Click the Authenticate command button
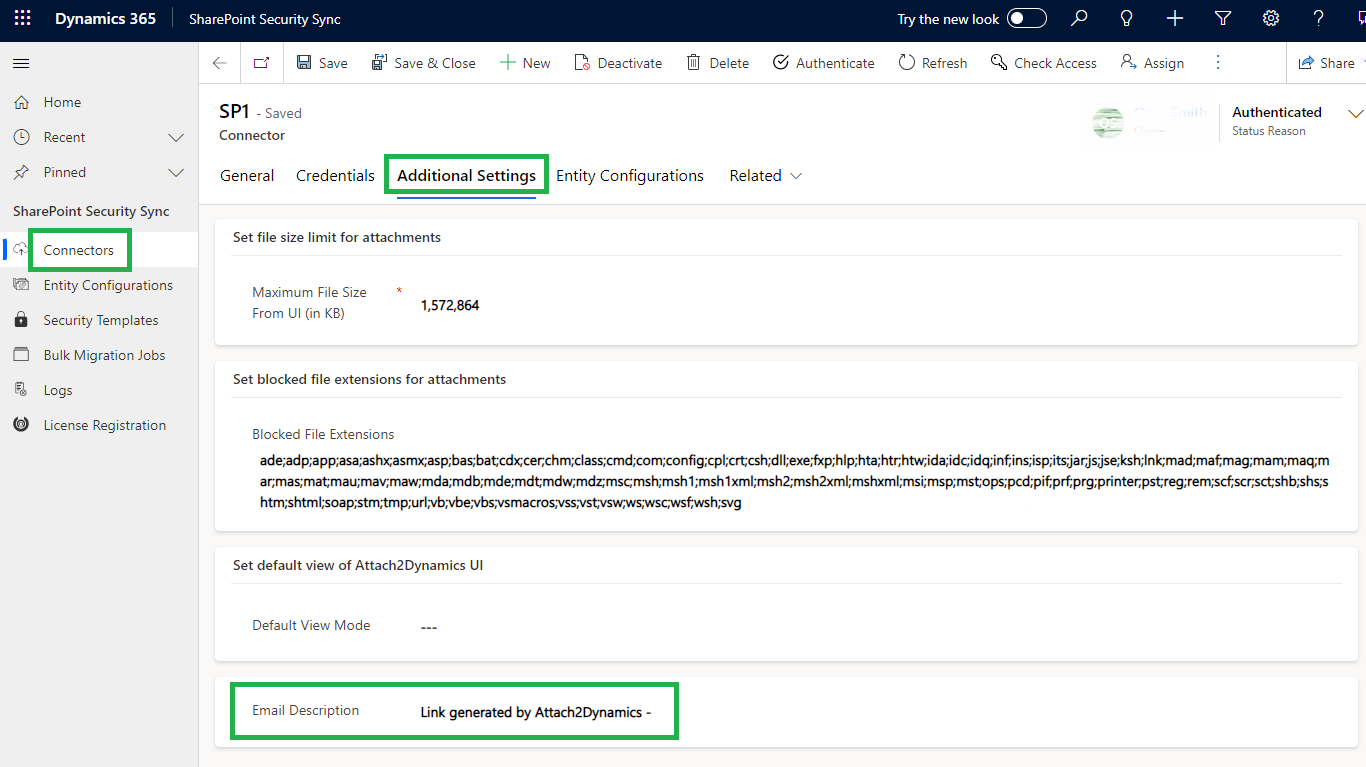The image size is (1366, 767). pos(823,63)
